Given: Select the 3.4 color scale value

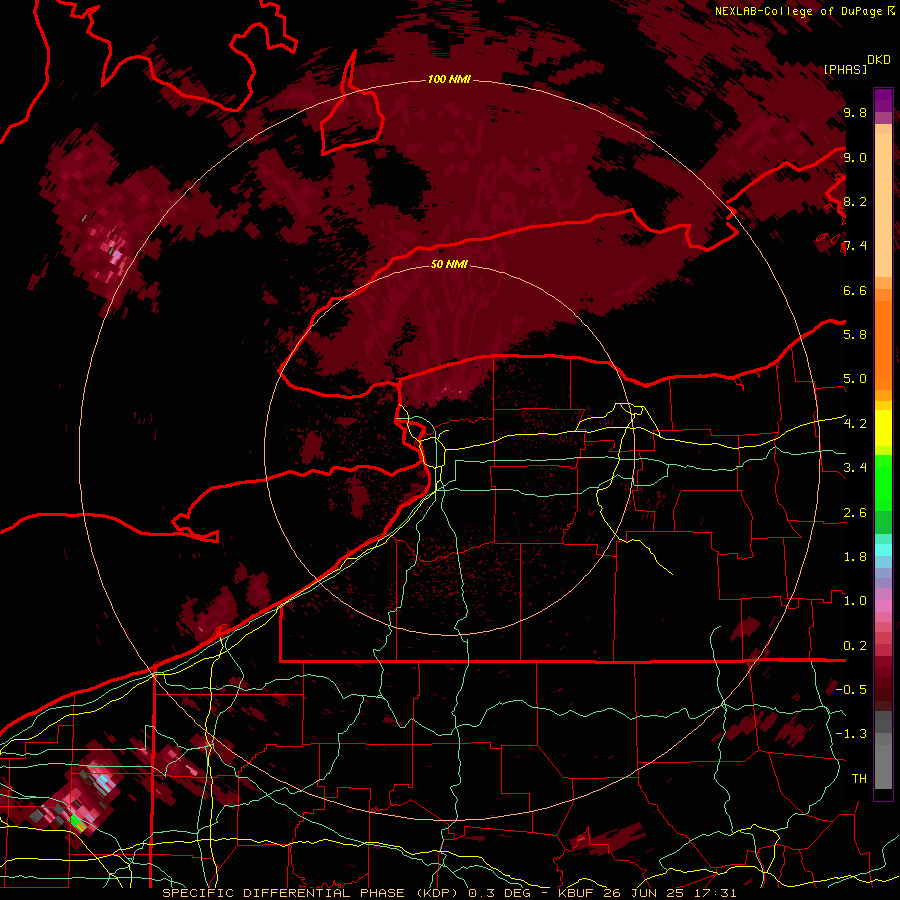Looking at the screenshot, I should point(855,467).
